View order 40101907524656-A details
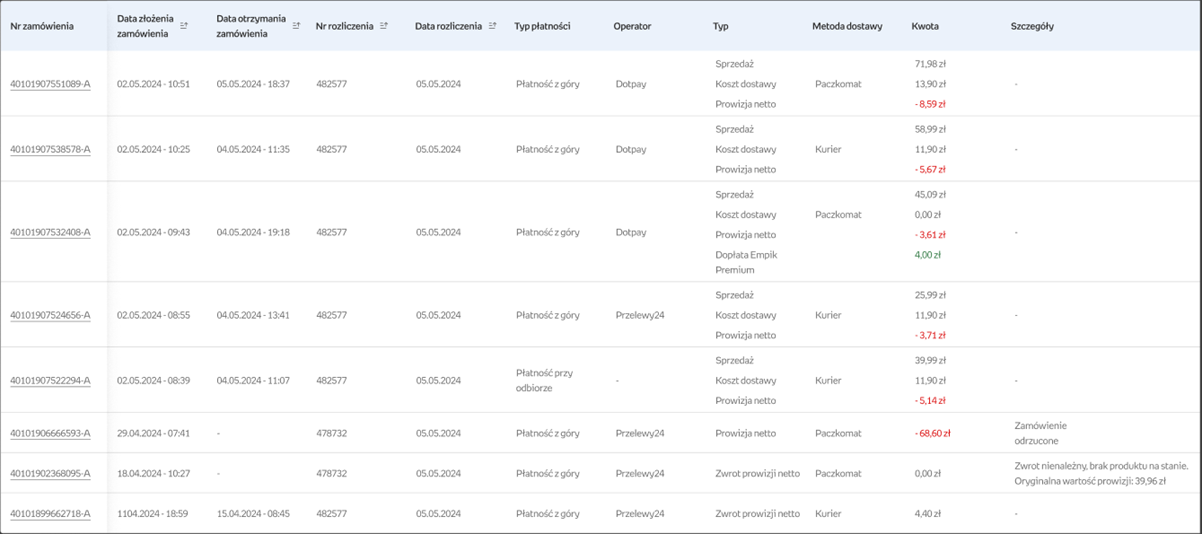This screenshot has height=534, width=1202. click(x=50, y=315)
